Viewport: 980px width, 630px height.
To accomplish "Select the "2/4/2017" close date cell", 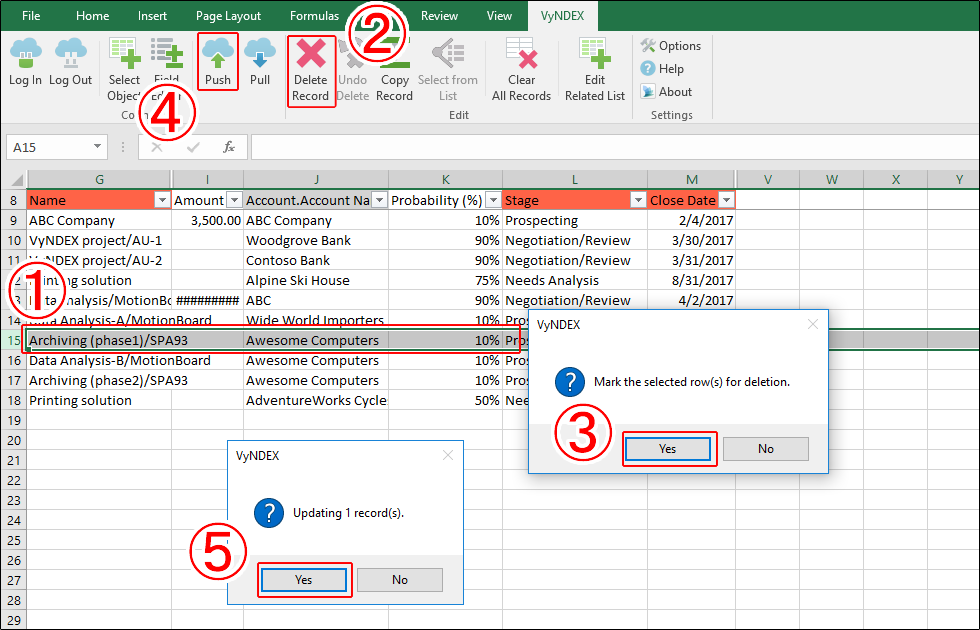I will tap(692, 221).
